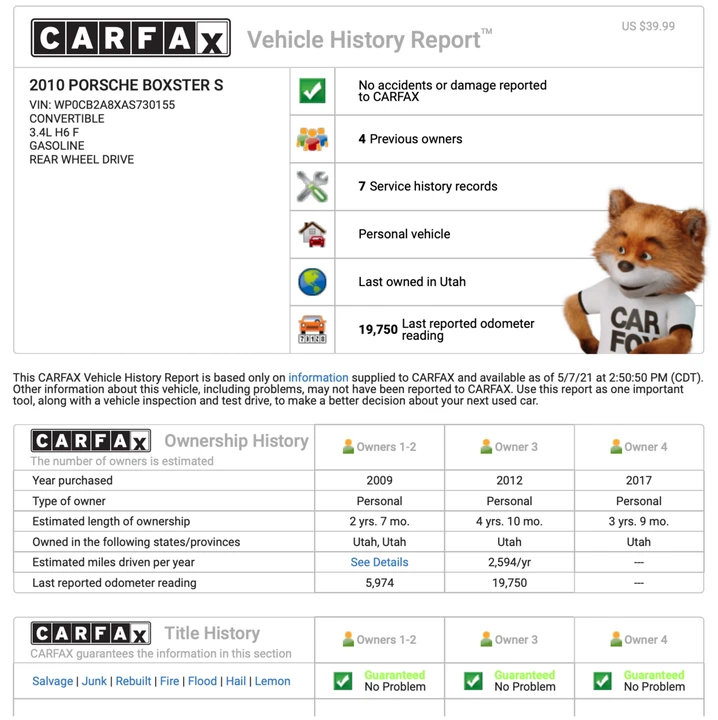Click year purchased 2012 cell
The image size is (718, 720).
(509, 480)
